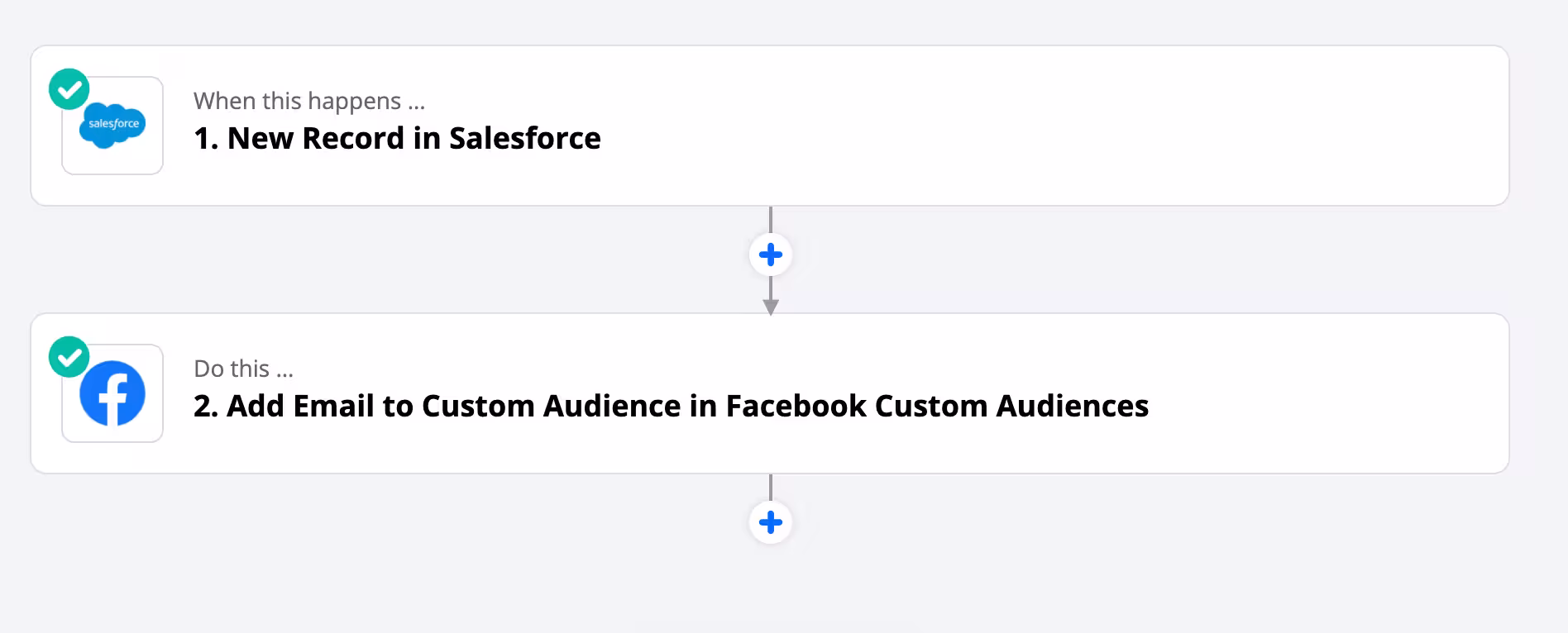
Task: Click the connector line above the first plus button
Action: (x=771, y=219)
